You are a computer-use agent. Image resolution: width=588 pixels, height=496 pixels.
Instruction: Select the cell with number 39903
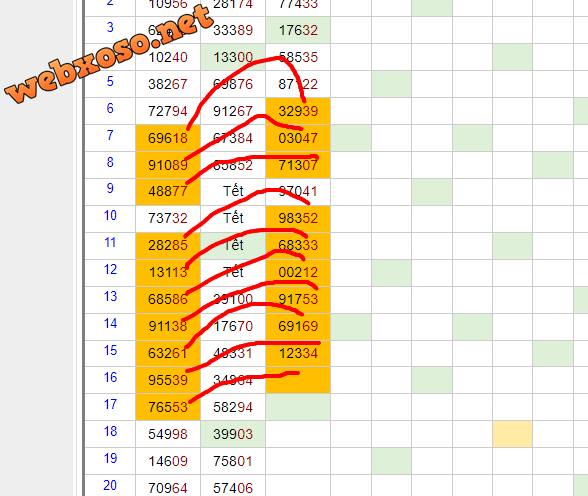(x=233, y=434)
